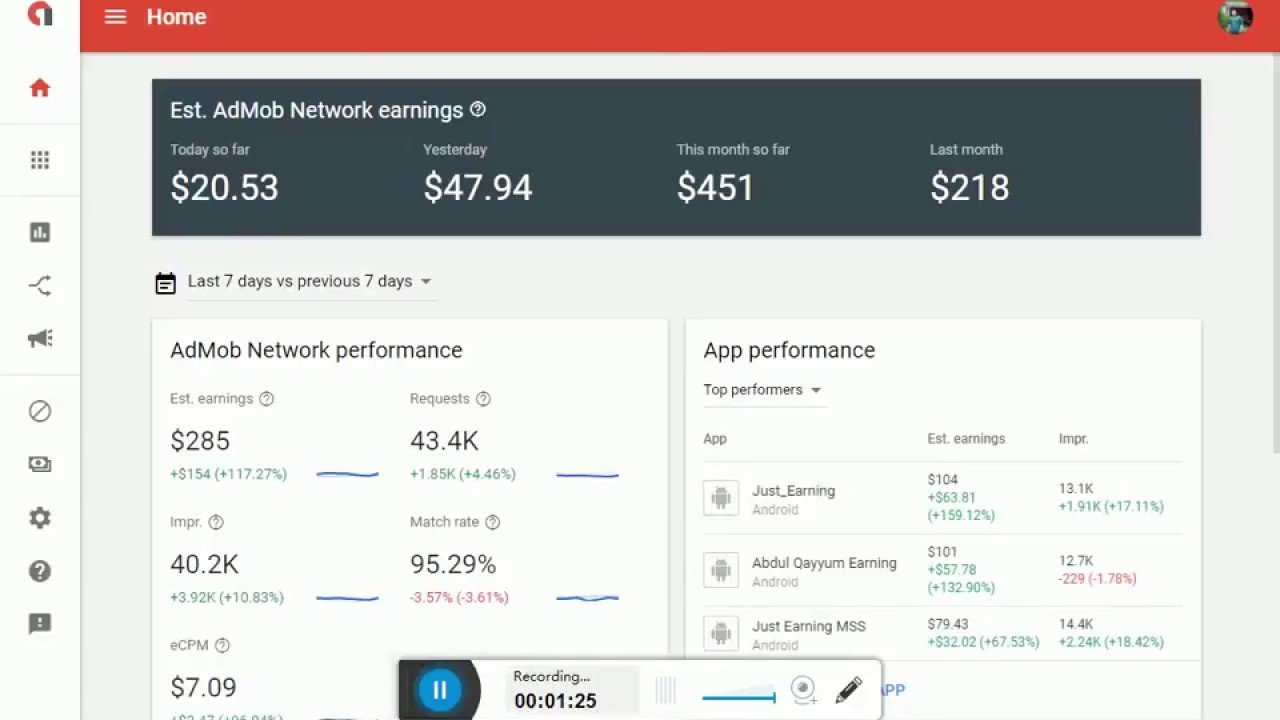Viewport: 1280px width, 720px height.
Task: Open the hamburger navigation menu
Action: [115, 16]
